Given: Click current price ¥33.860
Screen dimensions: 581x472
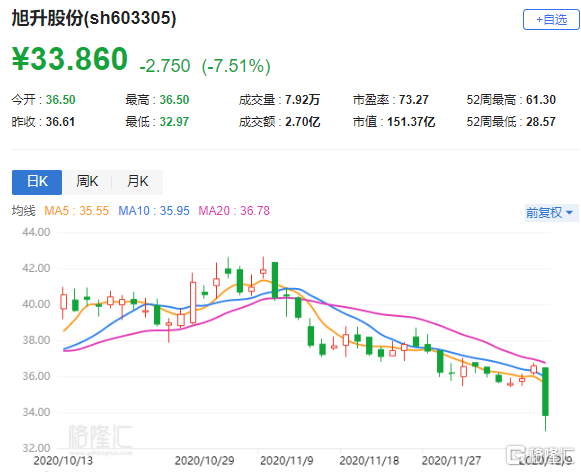Looking at the screenshot, I should coord(70,59).
